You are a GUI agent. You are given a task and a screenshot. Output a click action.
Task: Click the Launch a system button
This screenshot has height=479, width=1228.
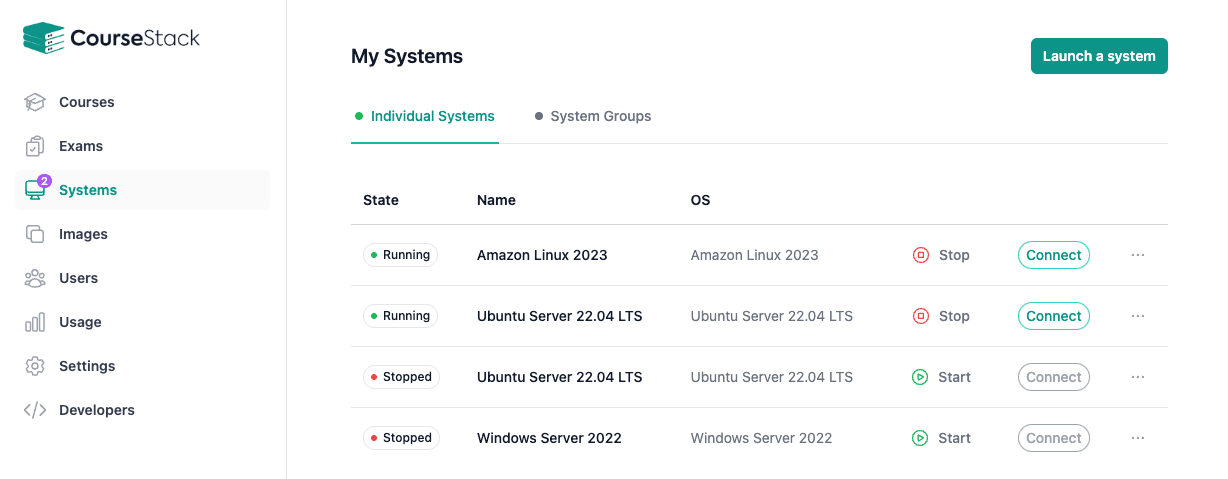click(1099, 56)
